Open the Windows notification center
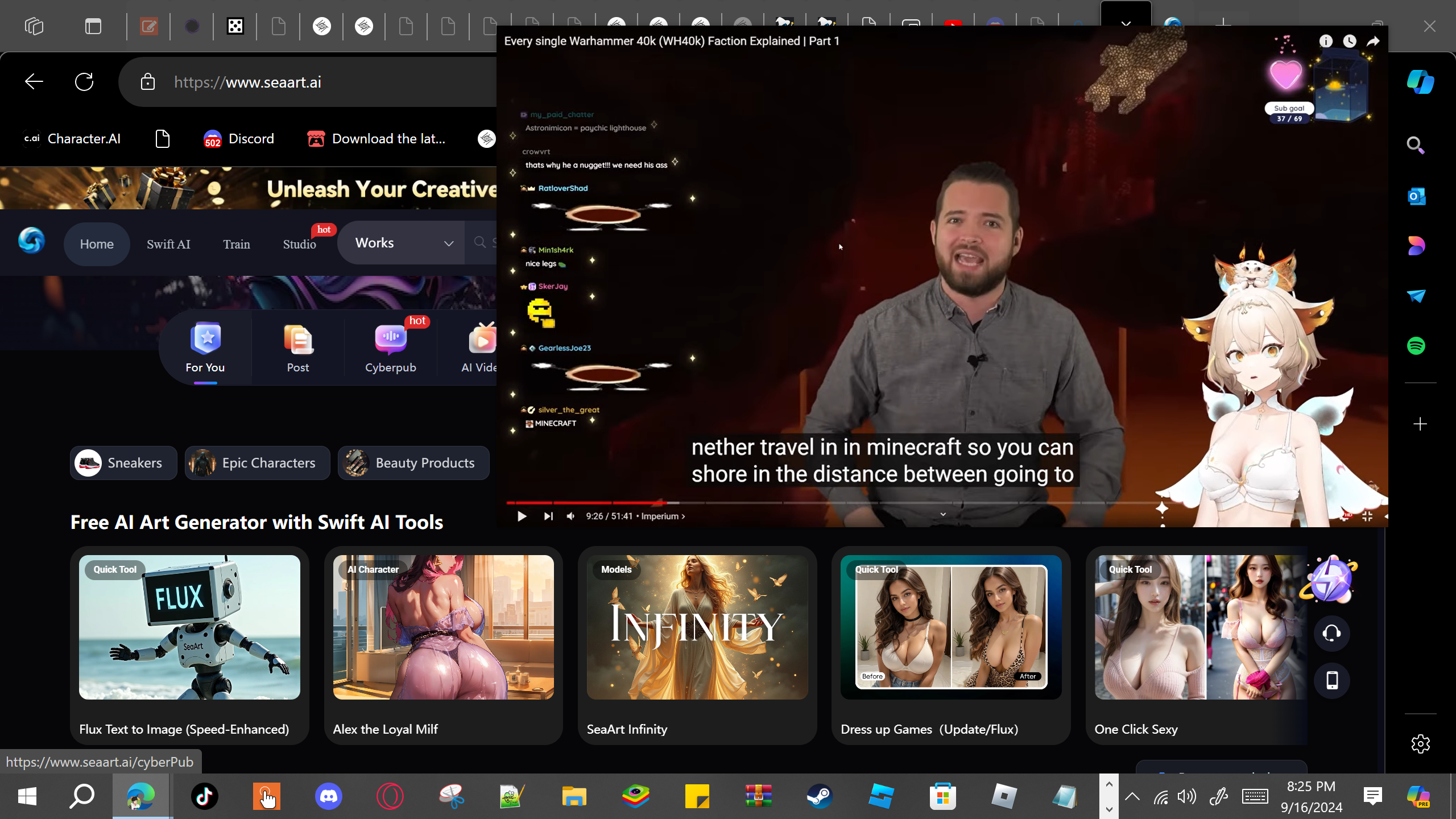1456x819 pixels. coord(1373,796)
